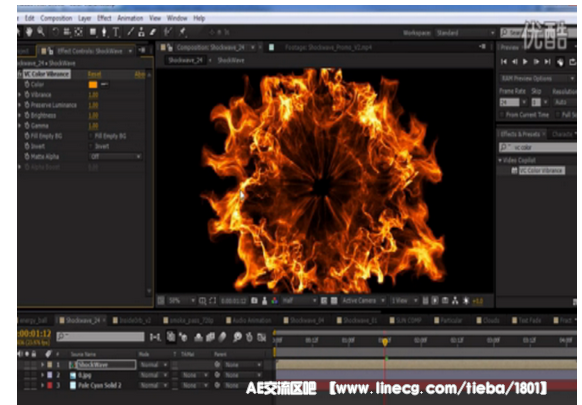Select the Pan Behind anchor point tool
Screen dimensions: 582x405
coord(78,32)
